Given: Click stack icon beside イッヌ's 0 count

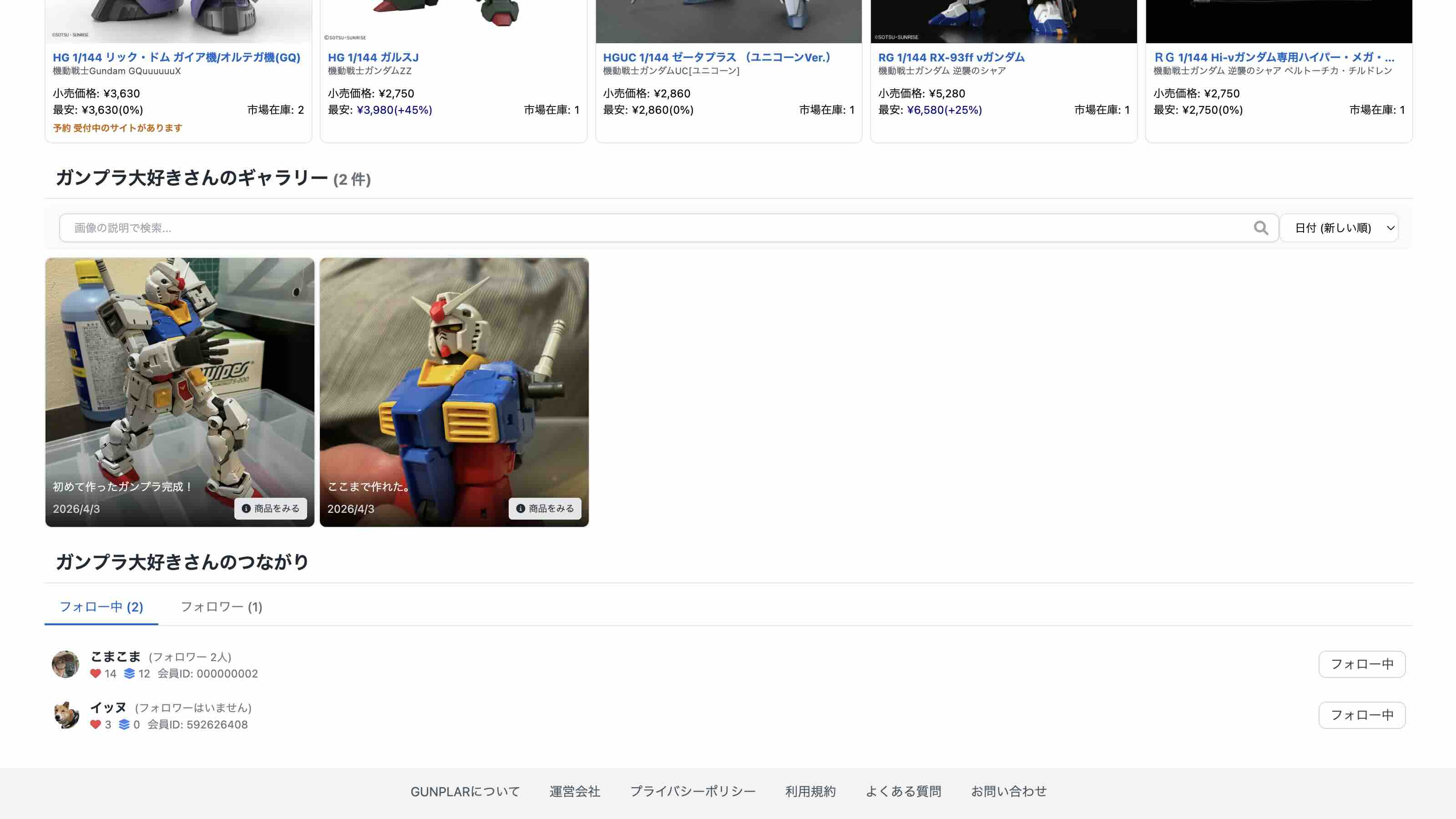Looking at the screenshot, I should [124, 725].
